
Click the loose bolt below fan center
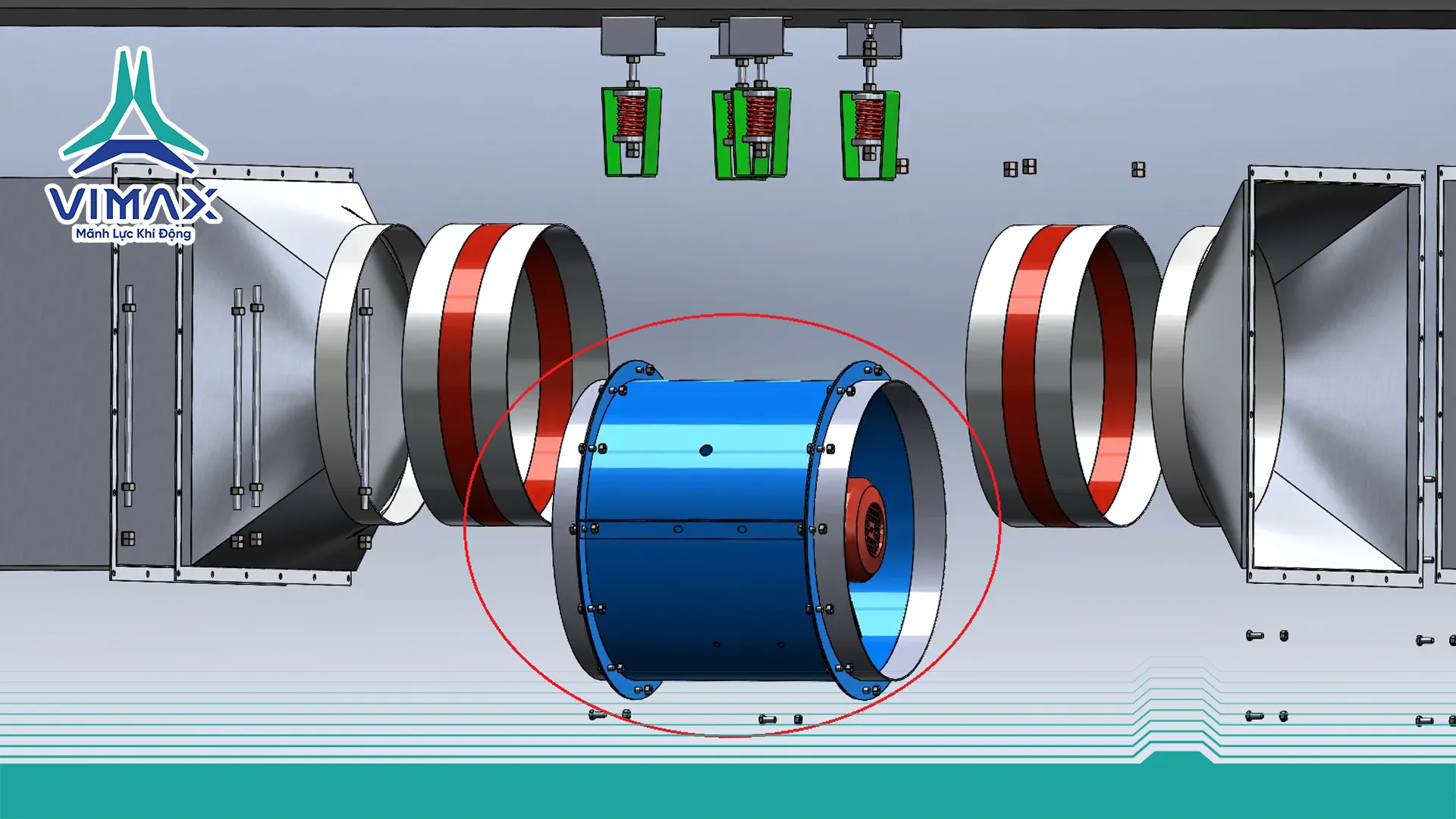click(x=767, y=719)
